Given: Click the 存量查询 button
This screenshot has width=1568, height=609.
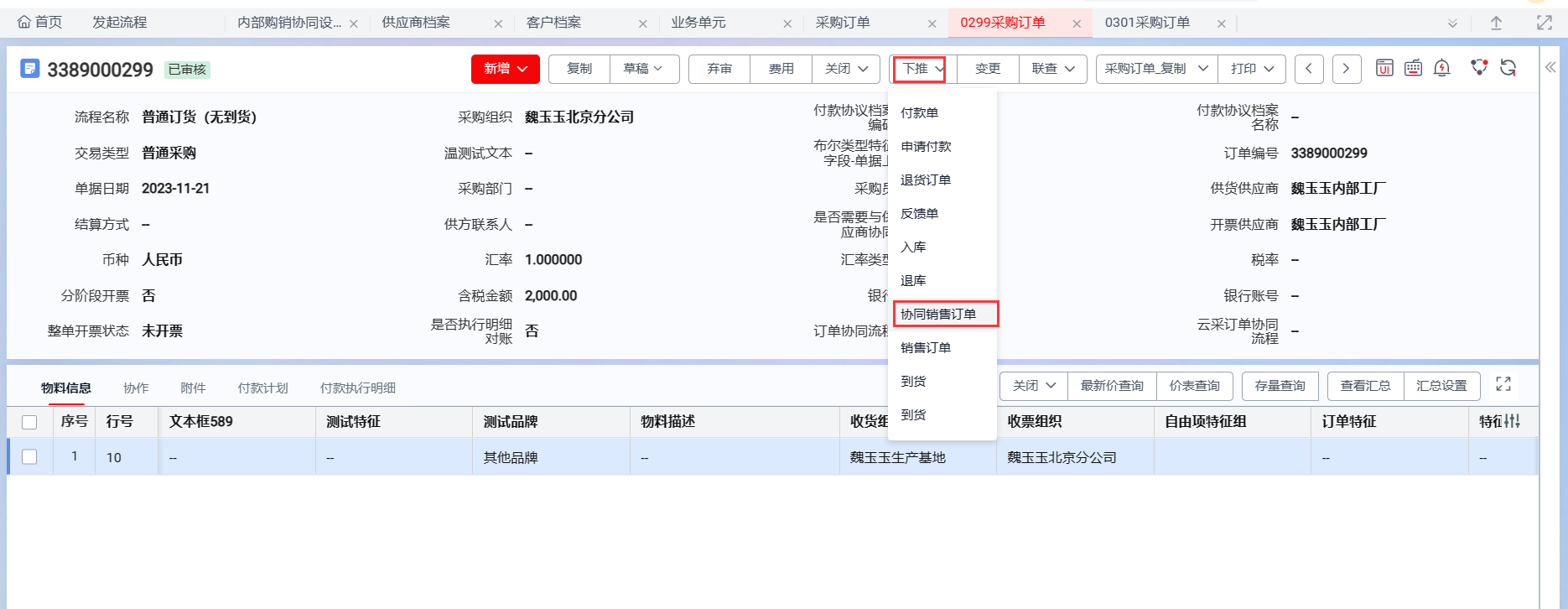Looking at the screenshot, I should tap(1280, 386).
